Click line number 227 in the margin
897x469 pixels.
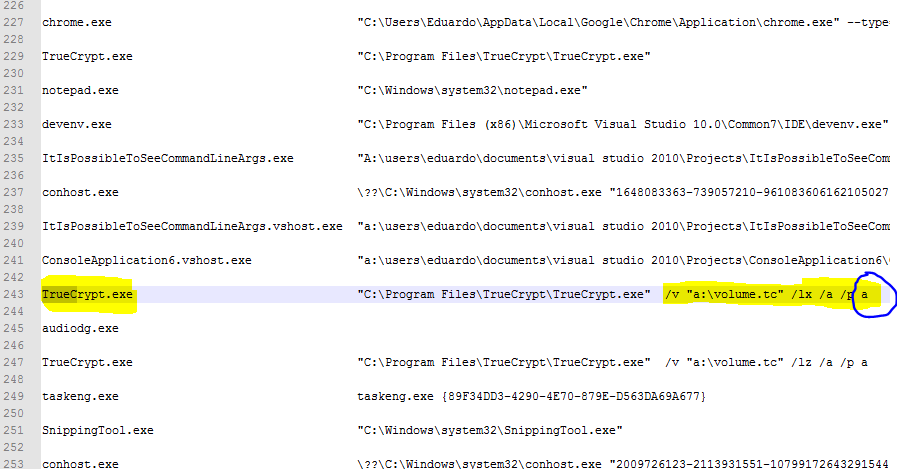click(14, 22)
